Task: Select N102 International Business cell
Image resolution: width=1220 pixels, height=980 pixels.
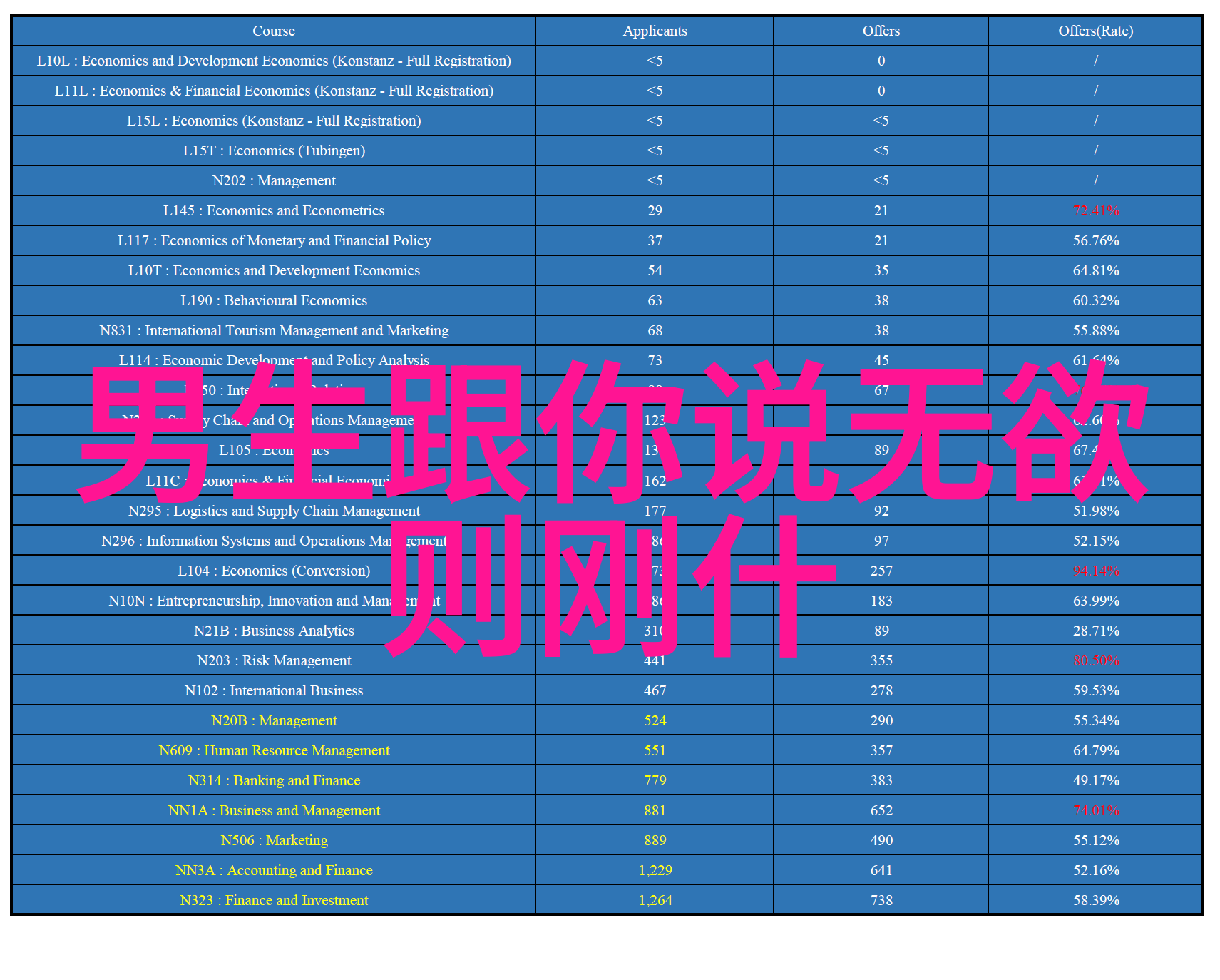Action: (274, 690)
